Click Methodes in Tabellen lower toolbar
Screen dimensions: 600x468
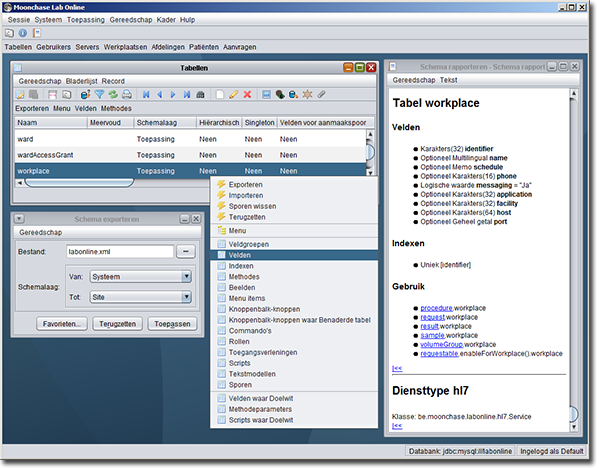pos(116,108)
